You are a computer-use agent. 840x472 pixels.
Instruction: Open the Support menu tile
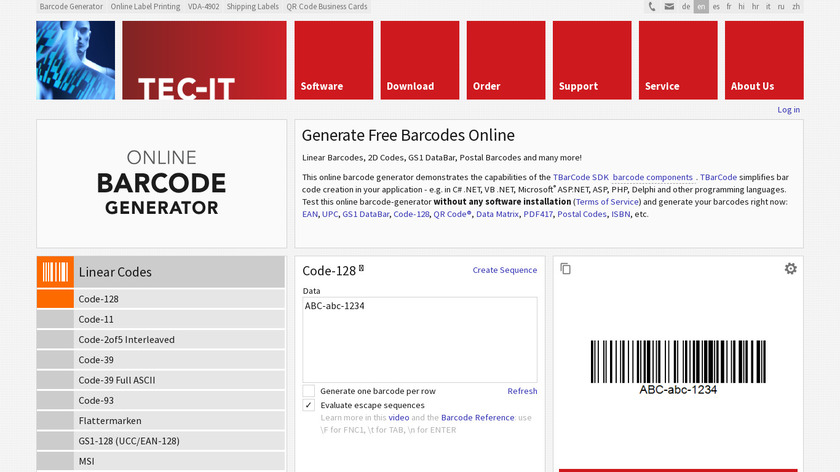pyautogui.click(x=592, y=60)
